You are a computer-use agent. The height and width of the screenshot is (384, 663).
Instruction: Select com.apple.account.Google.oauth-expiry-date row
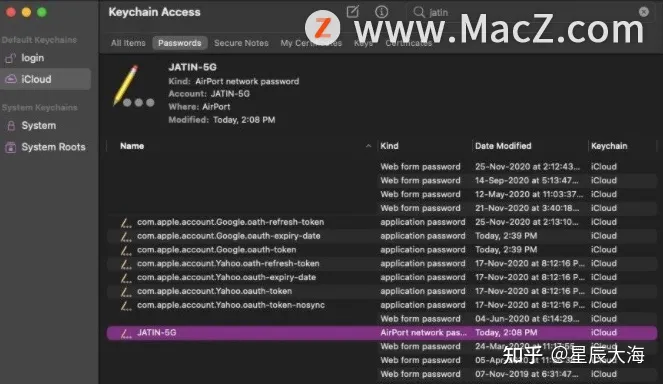[382, 236]
